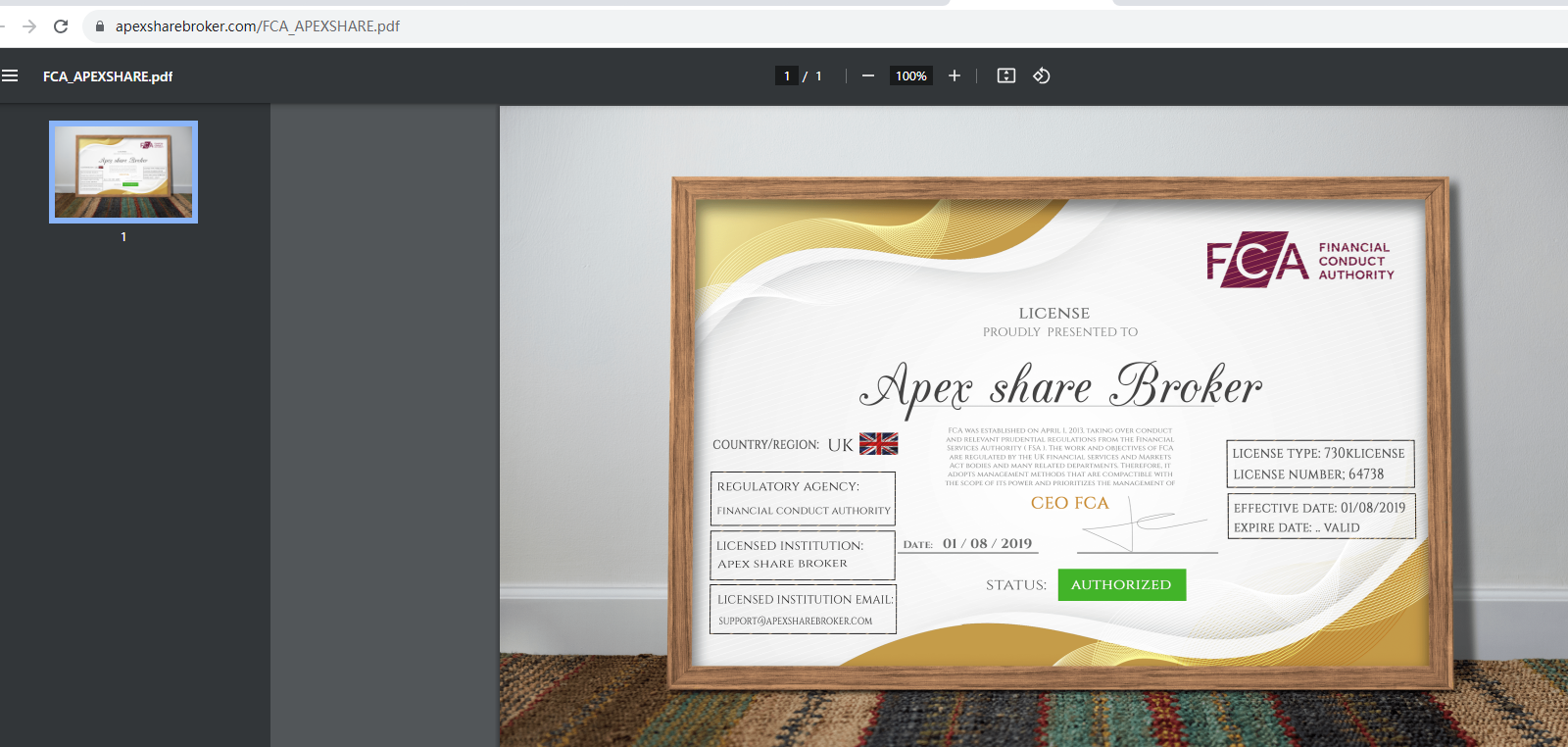This screenshot has height=747, width=1568.
Task: Fit PDF to page
Action: 1006,75
